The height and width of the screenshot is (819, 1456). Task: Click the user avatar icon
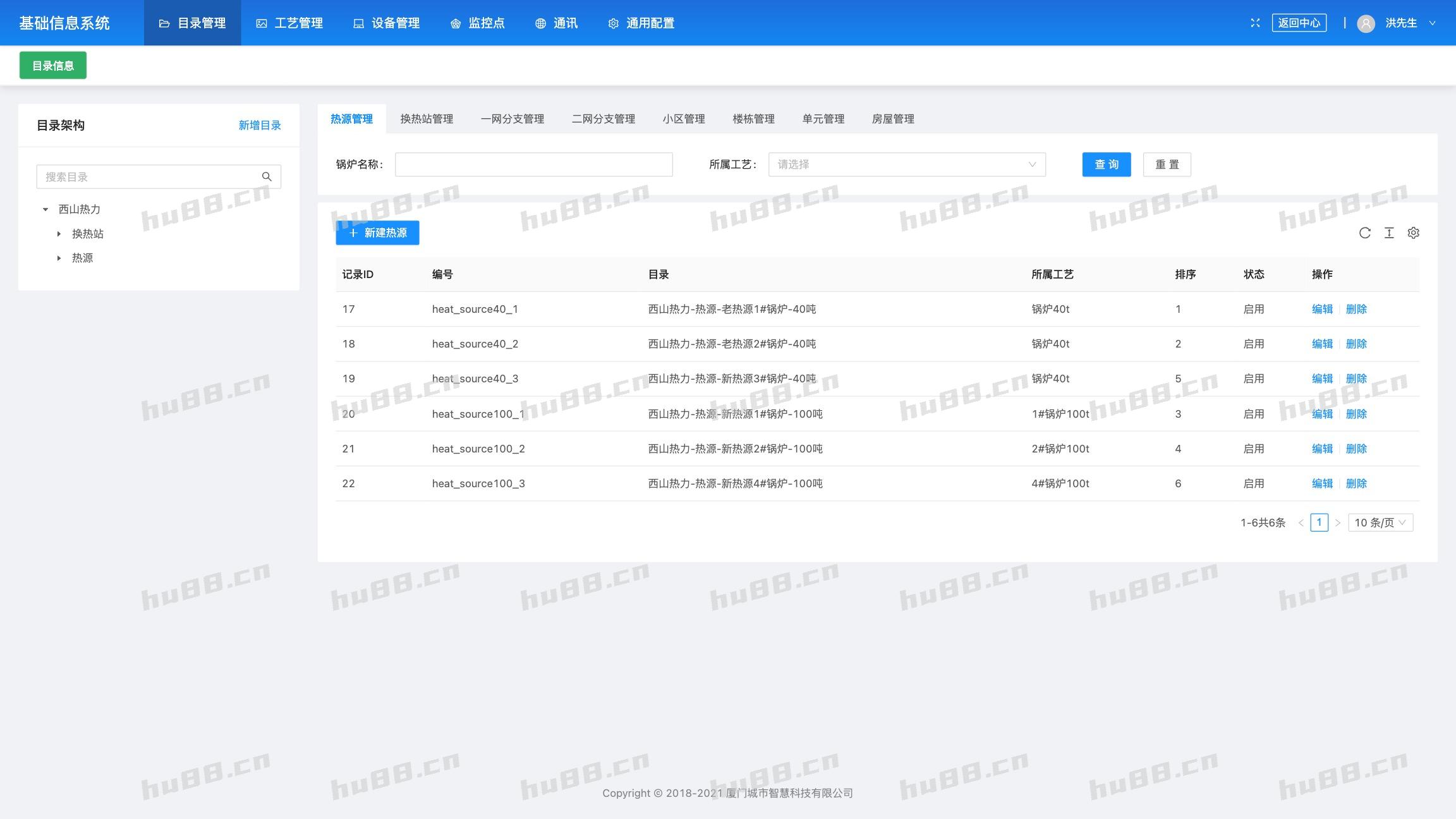(x=1366, y=23)
